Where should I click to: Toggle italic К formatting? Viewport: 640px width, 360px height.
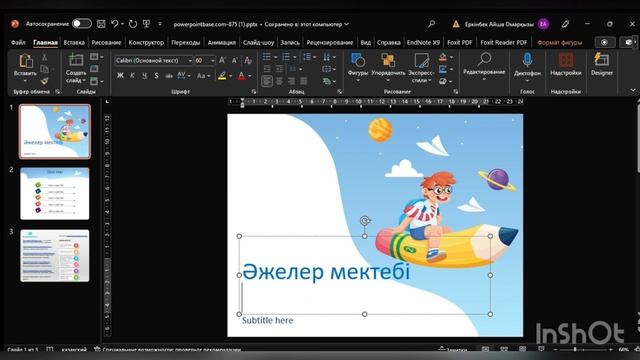[132, 76]
